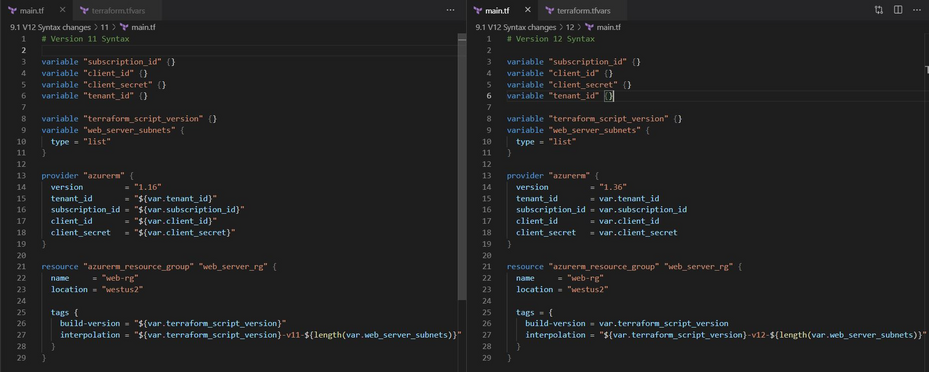Image resolution: width=929 pixels, height=372 pixels.
Task: Open More Actions menu of Version 11 editor group
Action: pos(450,10)
